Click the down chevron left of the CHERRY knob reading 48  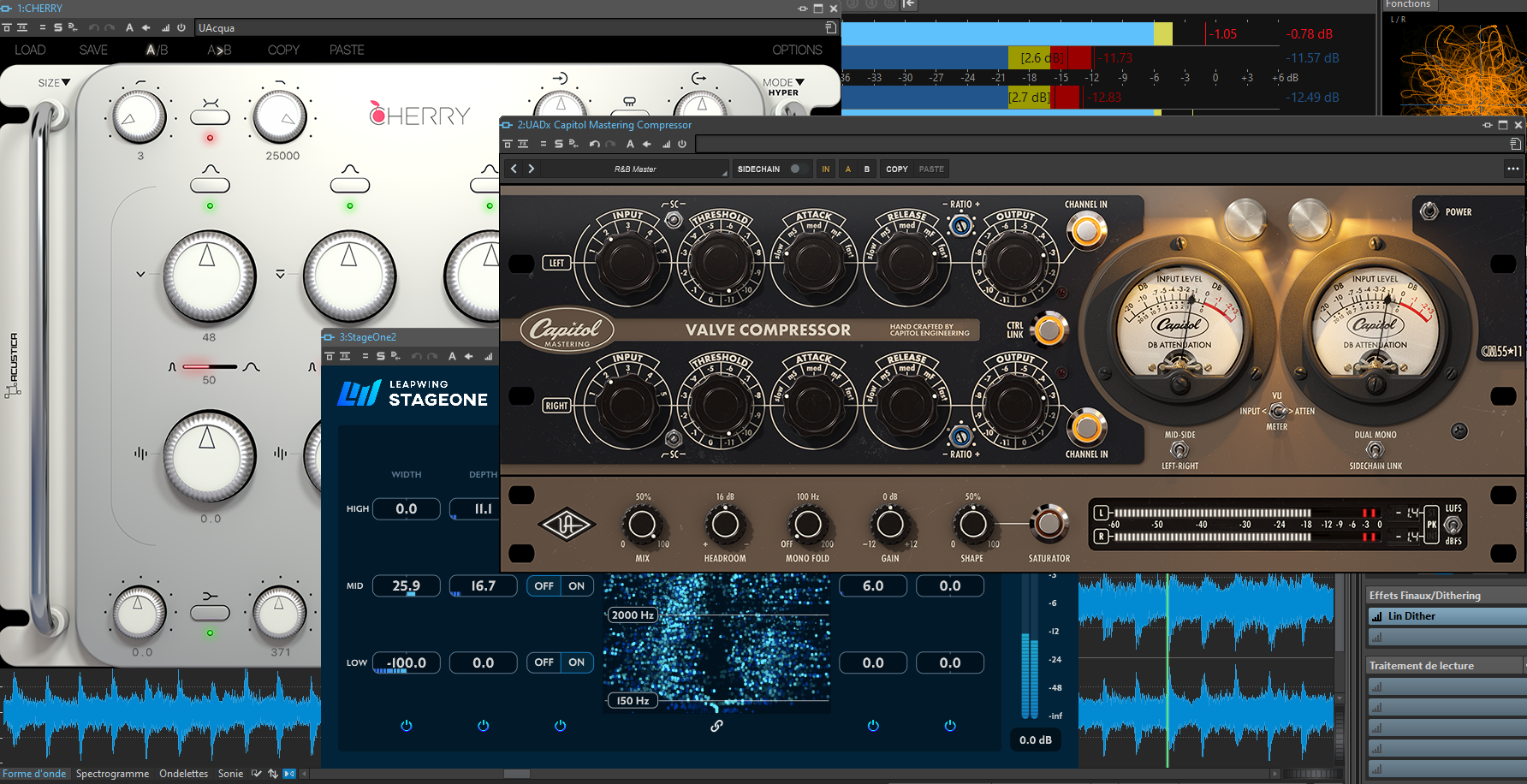click(x=140, y=275)
